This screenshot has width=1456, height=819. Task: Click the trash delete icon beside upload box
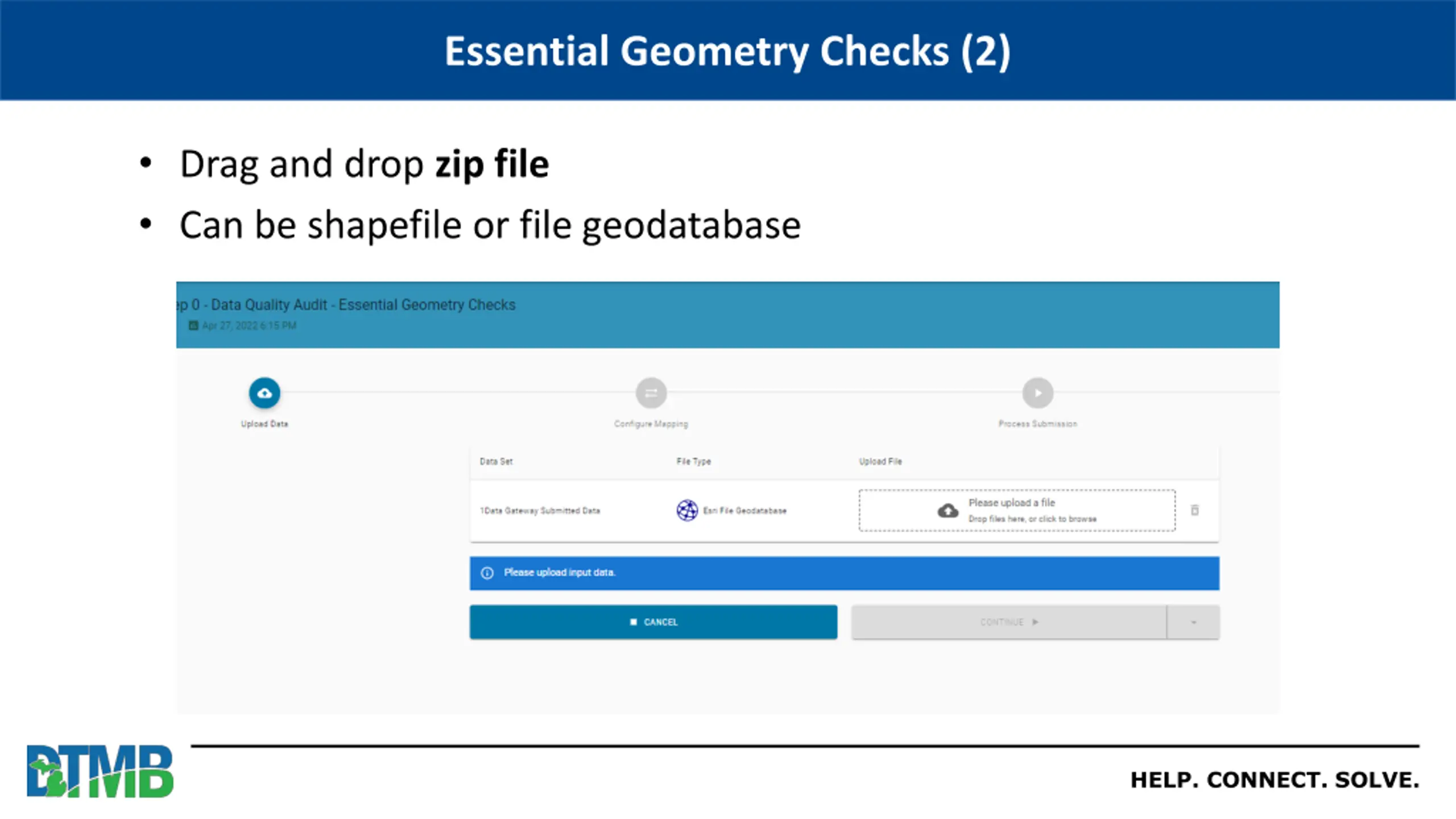1195,510
